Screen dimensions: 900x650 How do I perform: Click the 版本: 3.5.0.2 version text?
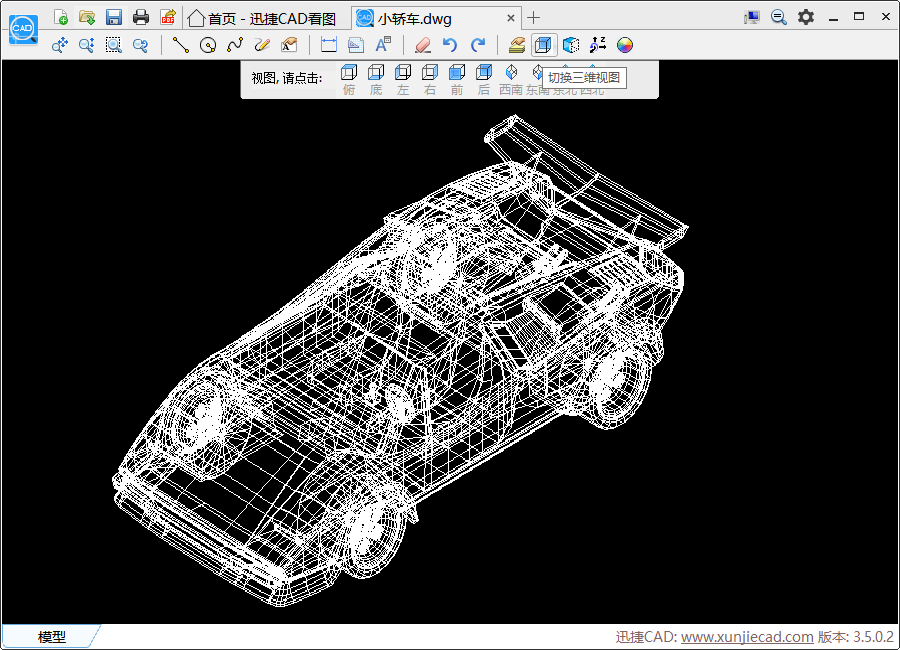coord(855,637)
